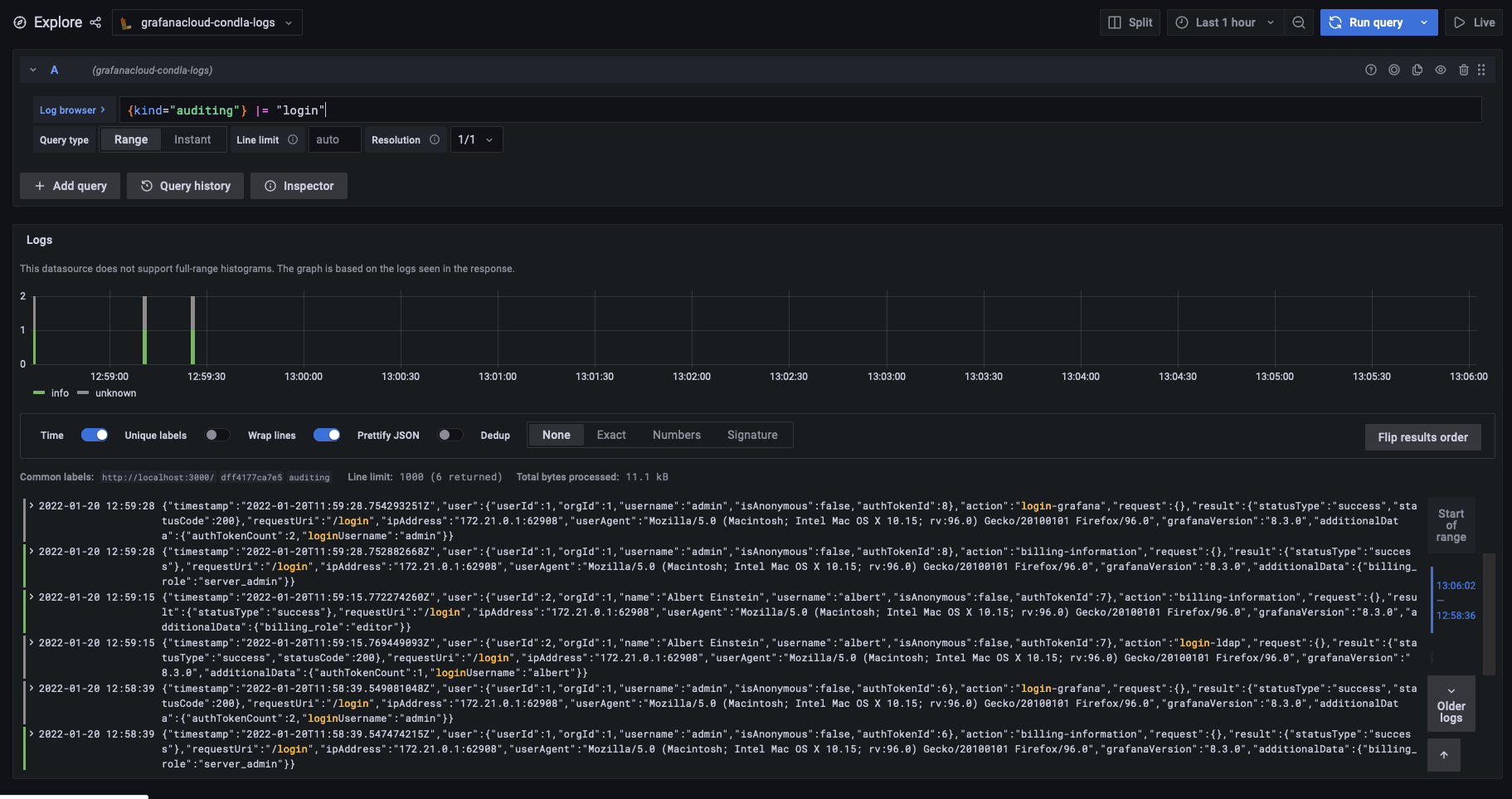1512x799 pixels.
Task: Click the Flip results order button
Action: click(x=1422, y=437)
